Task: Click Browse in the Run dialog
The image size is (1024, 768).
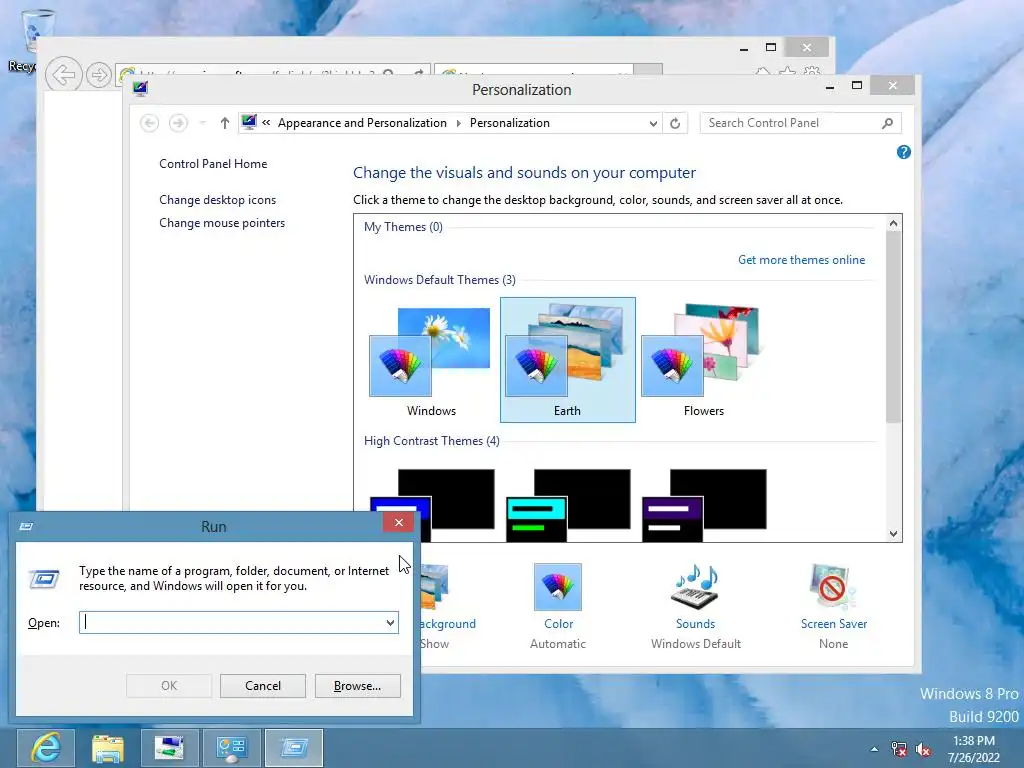Action: point(357,686)
